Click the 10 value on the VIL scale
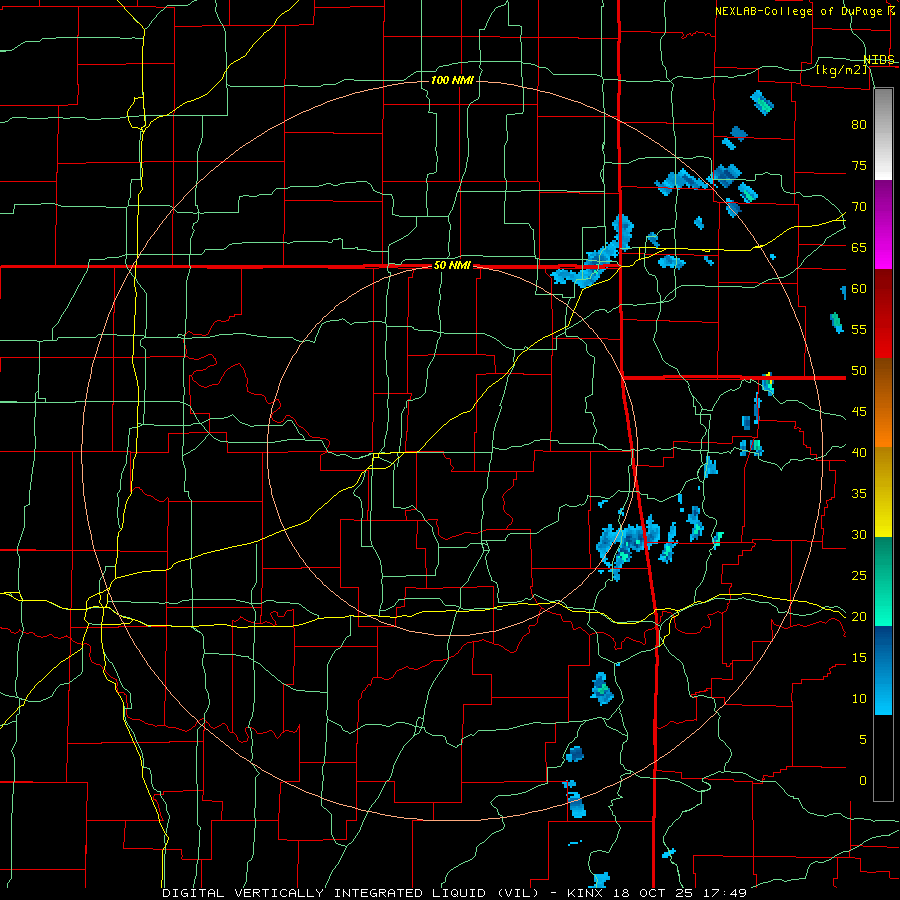This screenshot has height=900, width=900. point(859,699)
